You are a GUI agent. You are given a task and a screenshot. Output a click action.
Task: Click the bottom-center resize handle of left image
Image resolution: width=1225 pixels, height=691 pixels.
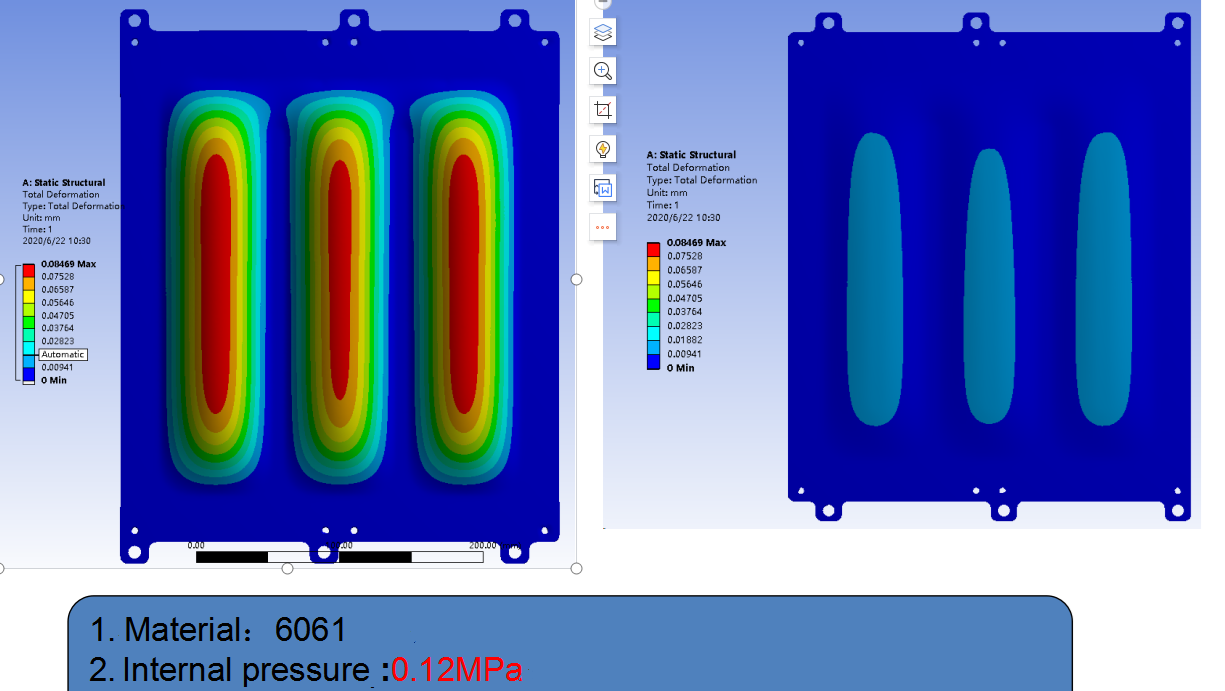tap(288, 568)
